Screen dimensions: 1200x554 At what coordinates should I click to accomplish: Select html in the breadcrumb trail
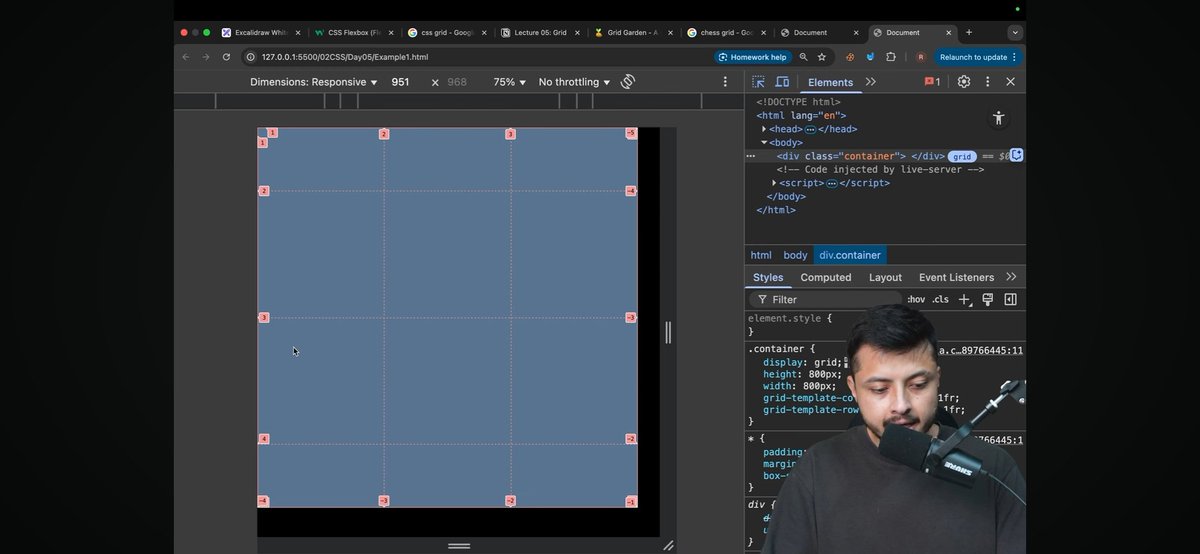[761, 255]
